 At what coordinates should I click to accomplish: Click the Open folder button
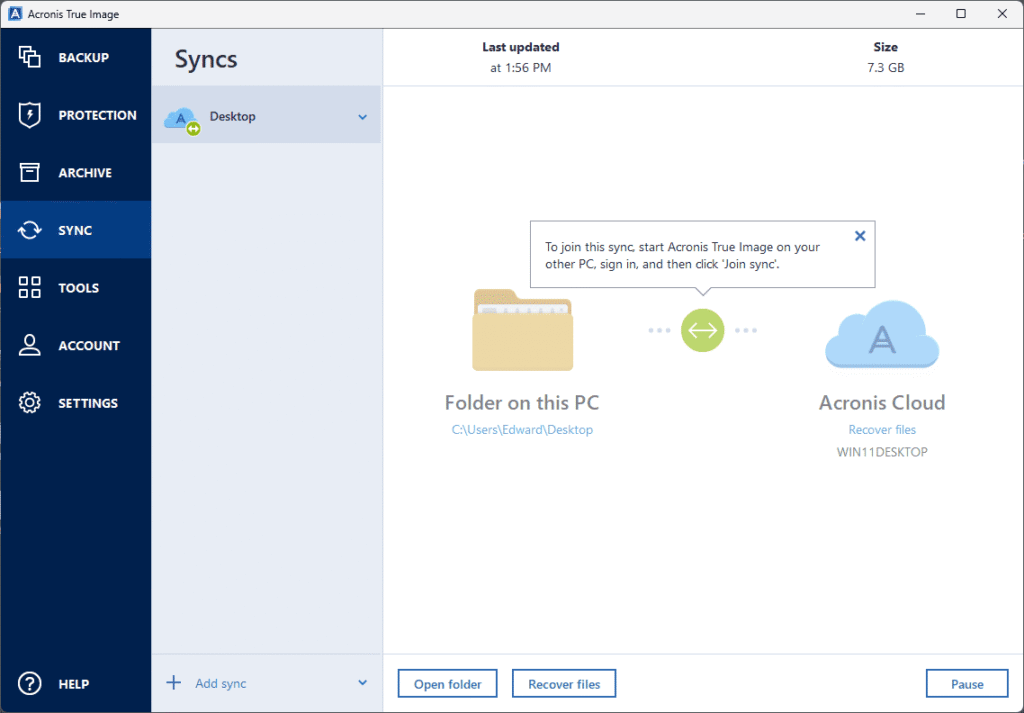(447, 684)
